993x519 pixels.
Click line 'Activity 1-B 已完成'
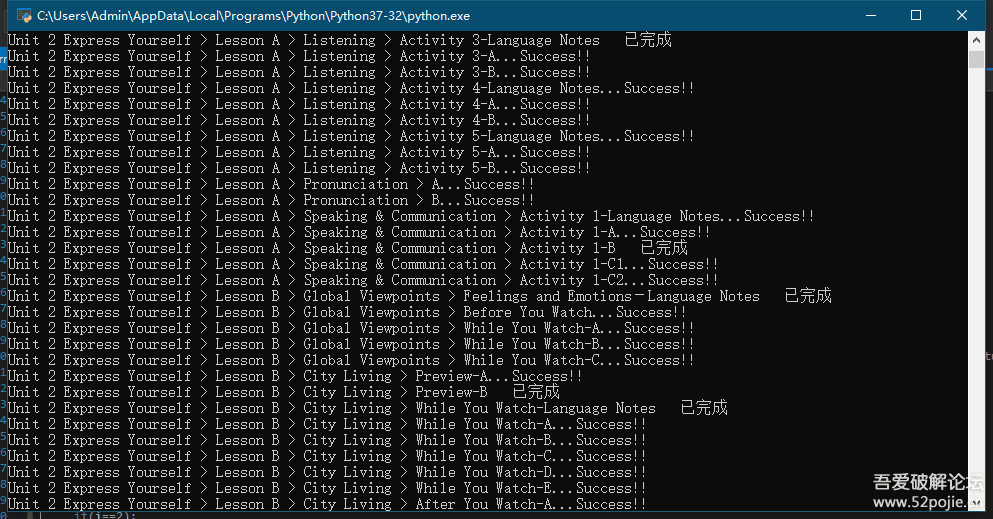point(348,248)
